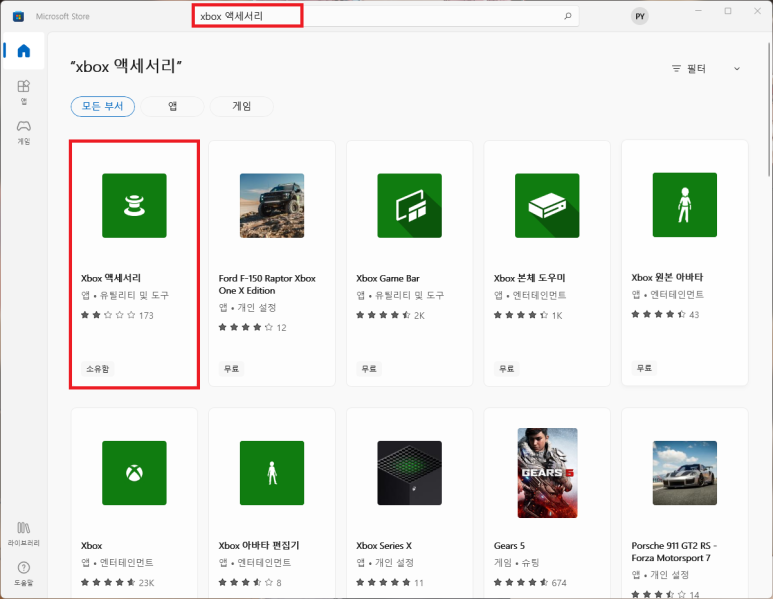Click 앱 • 유틸리티 및 도구 under Xbox Game Bar

coord(400,295)
